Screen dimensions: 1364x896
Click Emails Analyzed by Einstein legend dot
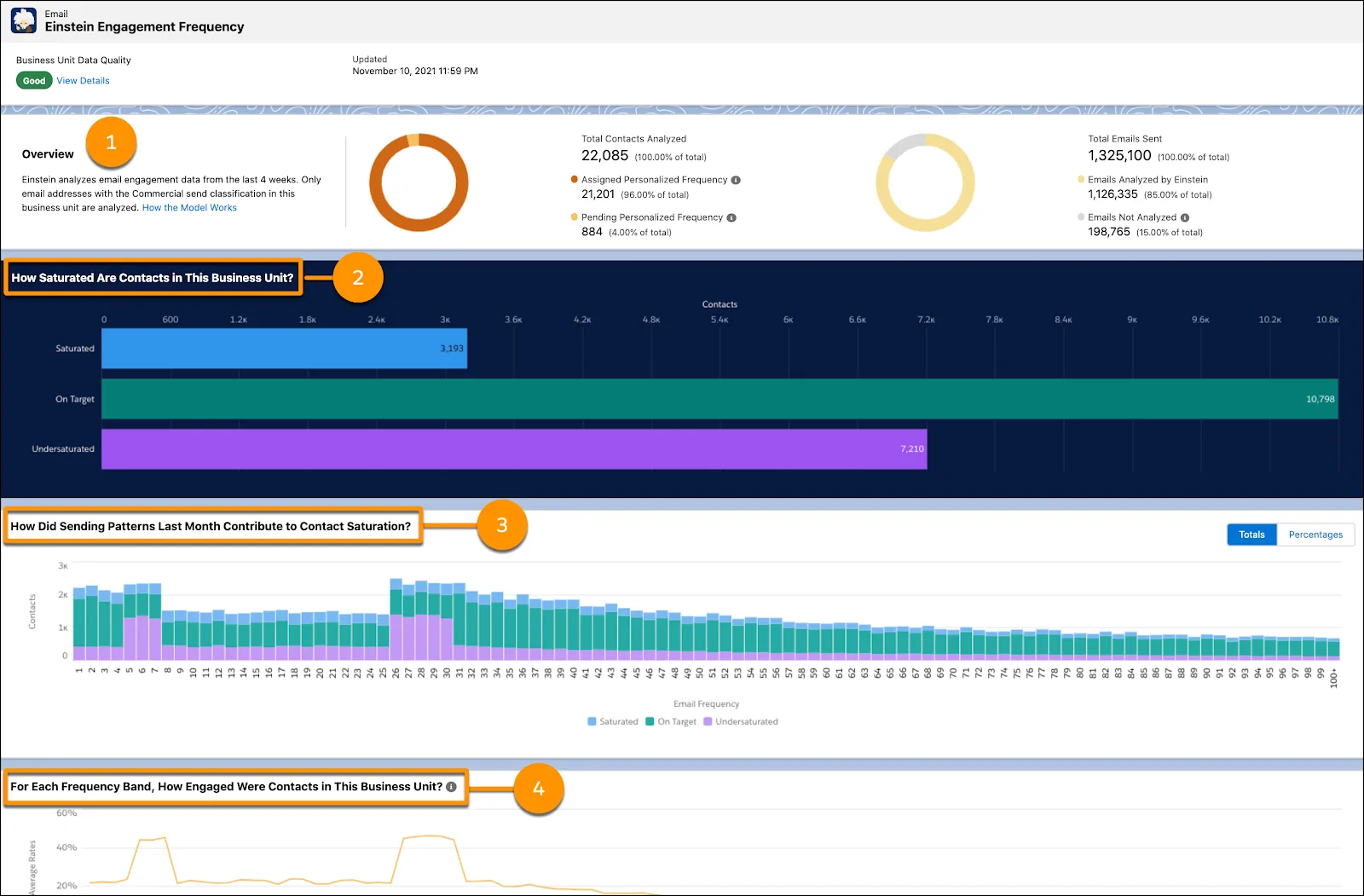1081,180
